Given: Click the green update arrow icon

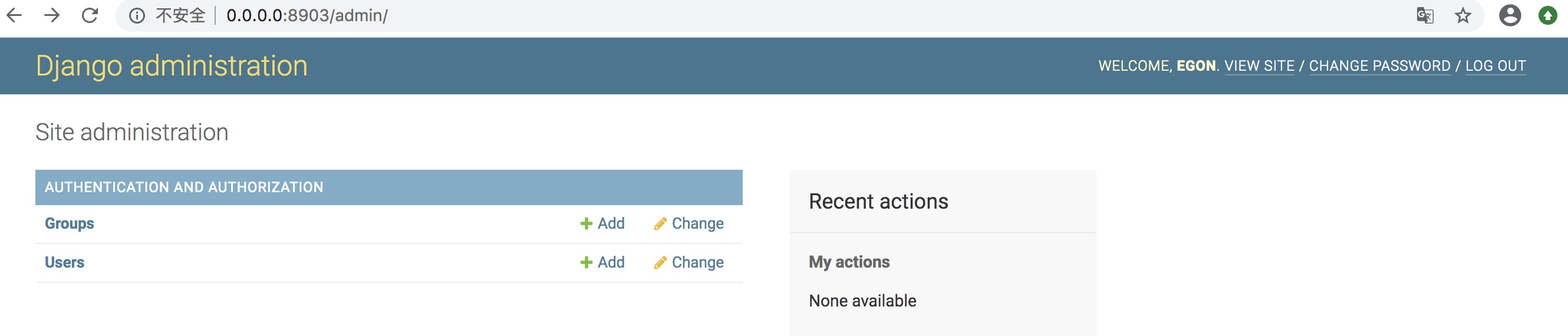Looking at the screenshot, I should [x=1547, y=15].
